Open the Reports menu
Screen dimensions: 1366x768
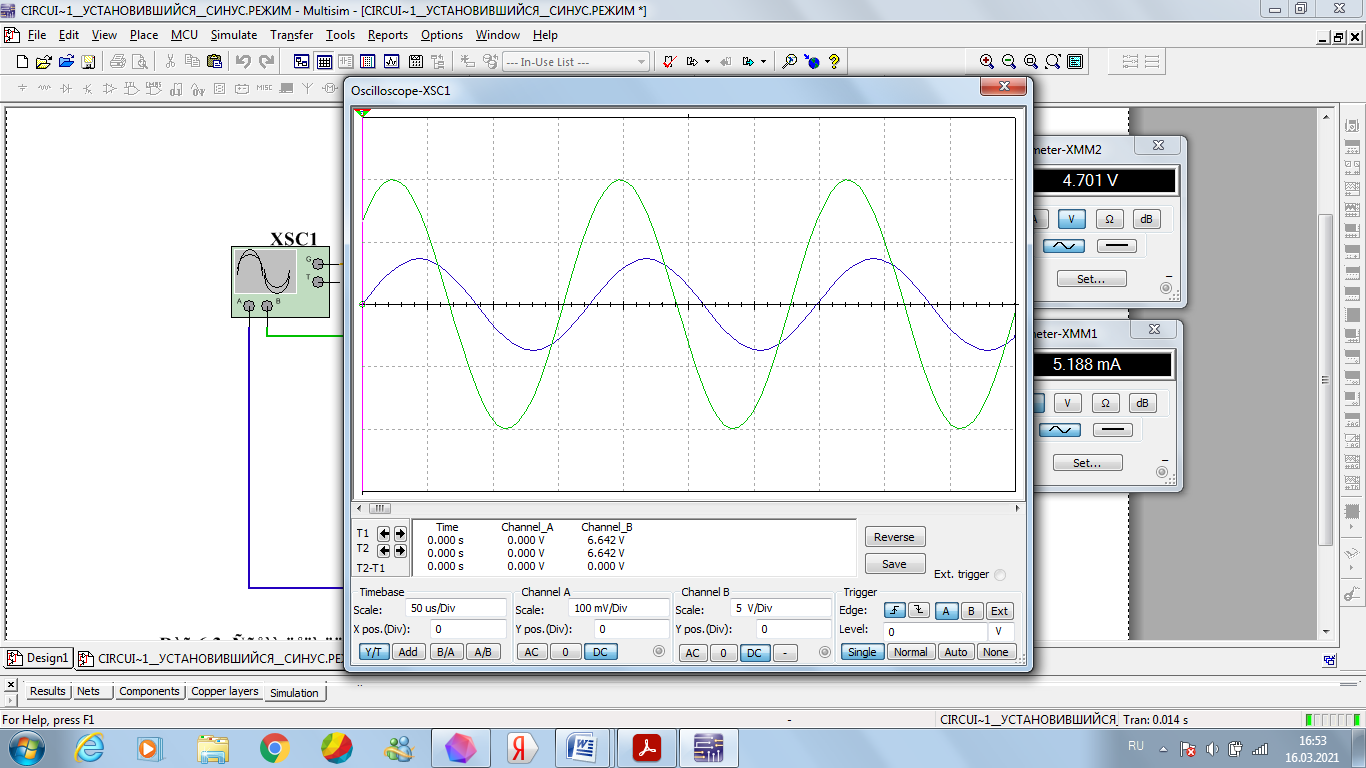(388, 34)
